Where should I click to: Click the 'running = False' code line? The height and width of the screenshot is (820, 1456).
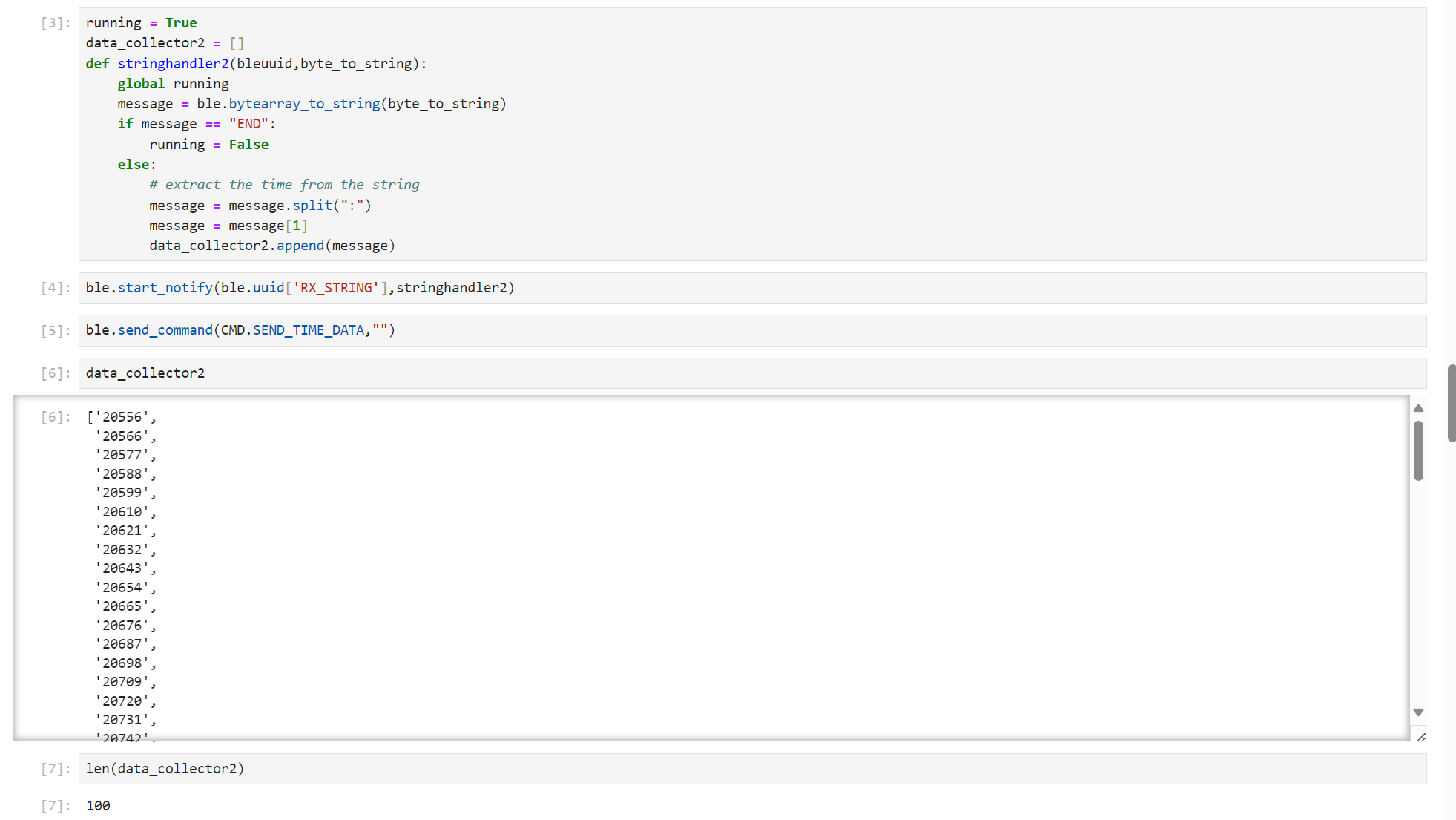(209, 145)
